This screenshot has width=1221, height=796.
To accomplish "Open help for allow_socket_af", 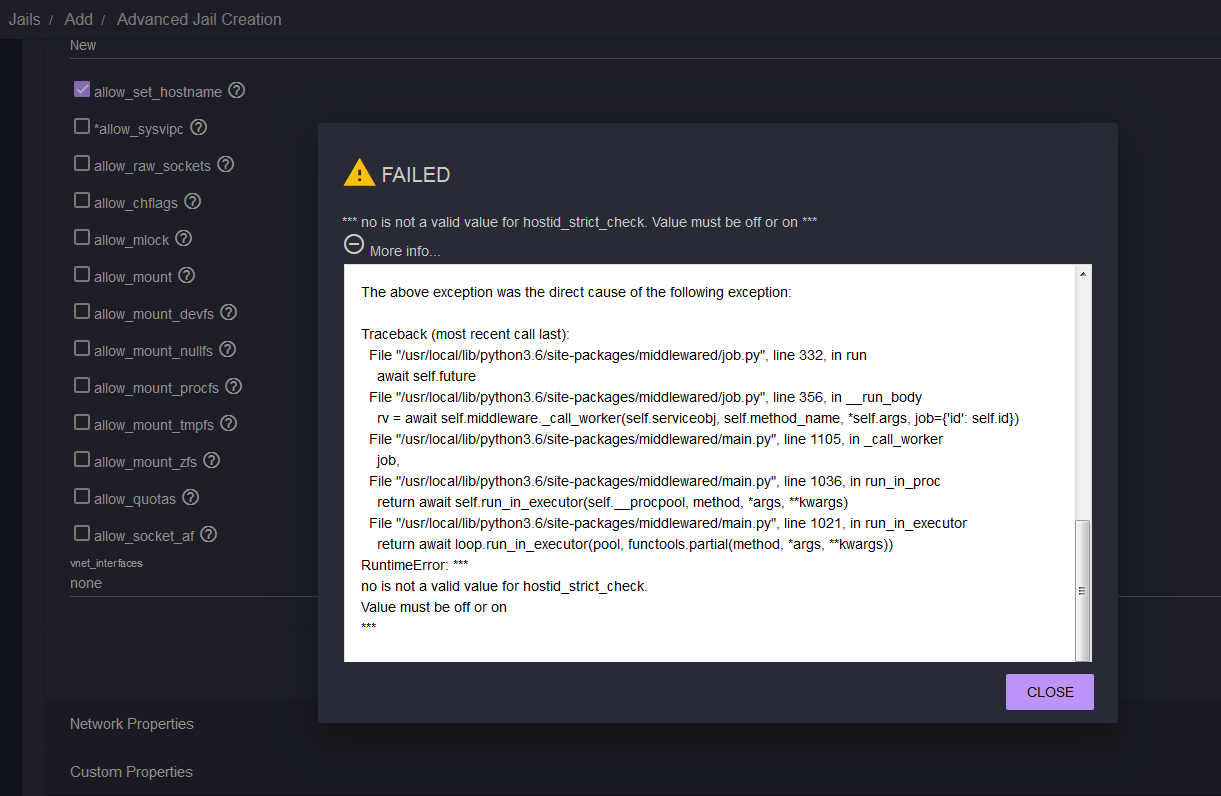I will [209, 534].
